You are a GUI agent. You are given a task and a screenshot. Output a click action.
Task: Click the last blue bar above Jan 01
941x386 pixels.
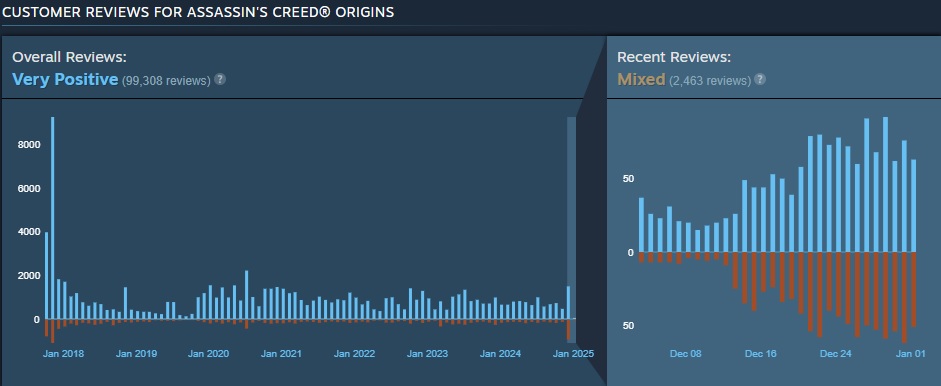(x=913, y=205)
